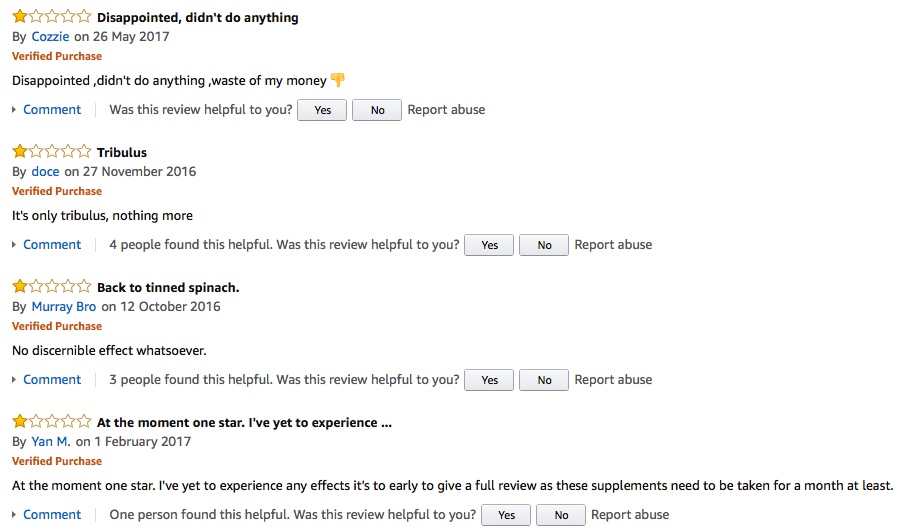Open Murray Bro's profile link

click(x=64, y=306)
